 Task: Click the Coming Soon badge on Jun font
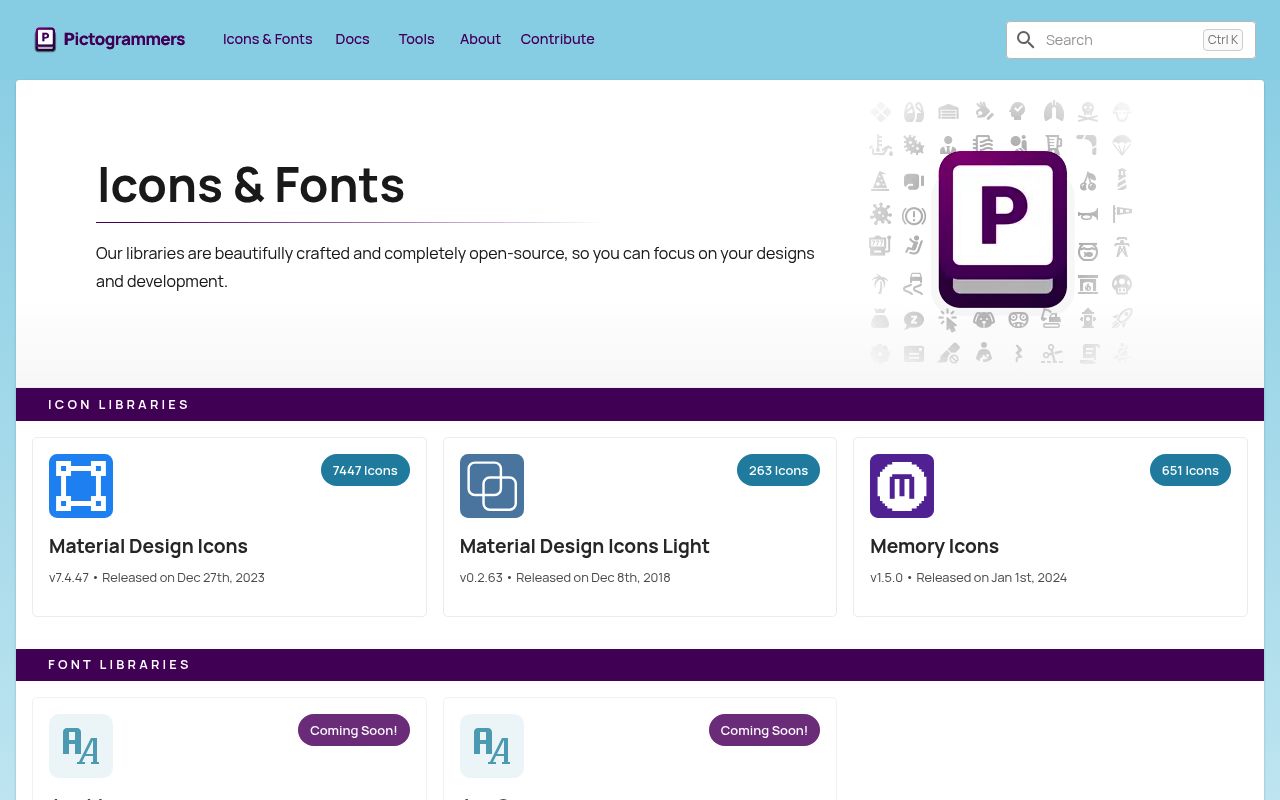click(x=764, y=730)
